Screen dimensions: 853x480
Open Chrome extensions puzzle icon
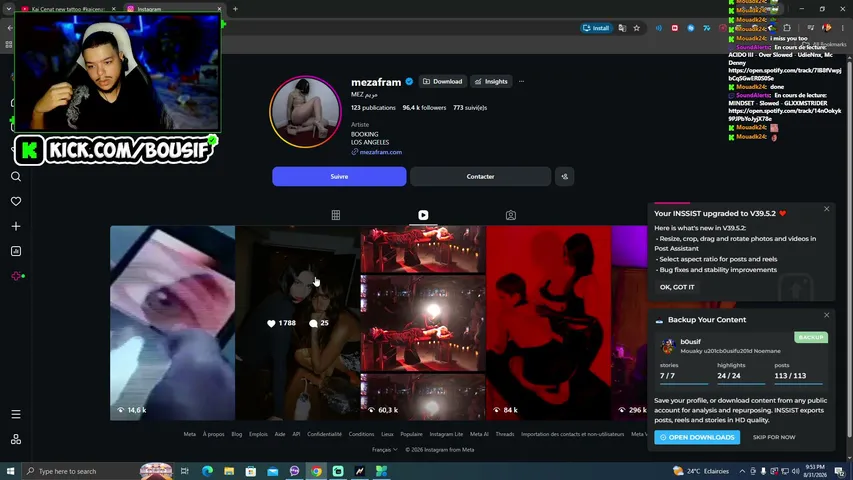pos(787,28)
